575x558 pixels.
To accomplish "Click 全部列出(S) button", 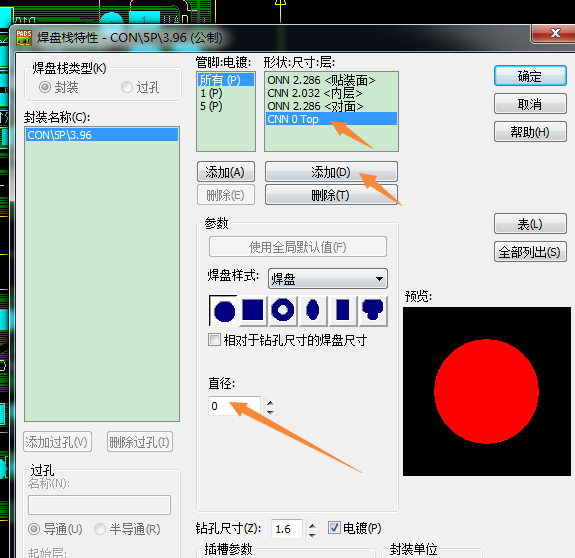I will 530,252.
